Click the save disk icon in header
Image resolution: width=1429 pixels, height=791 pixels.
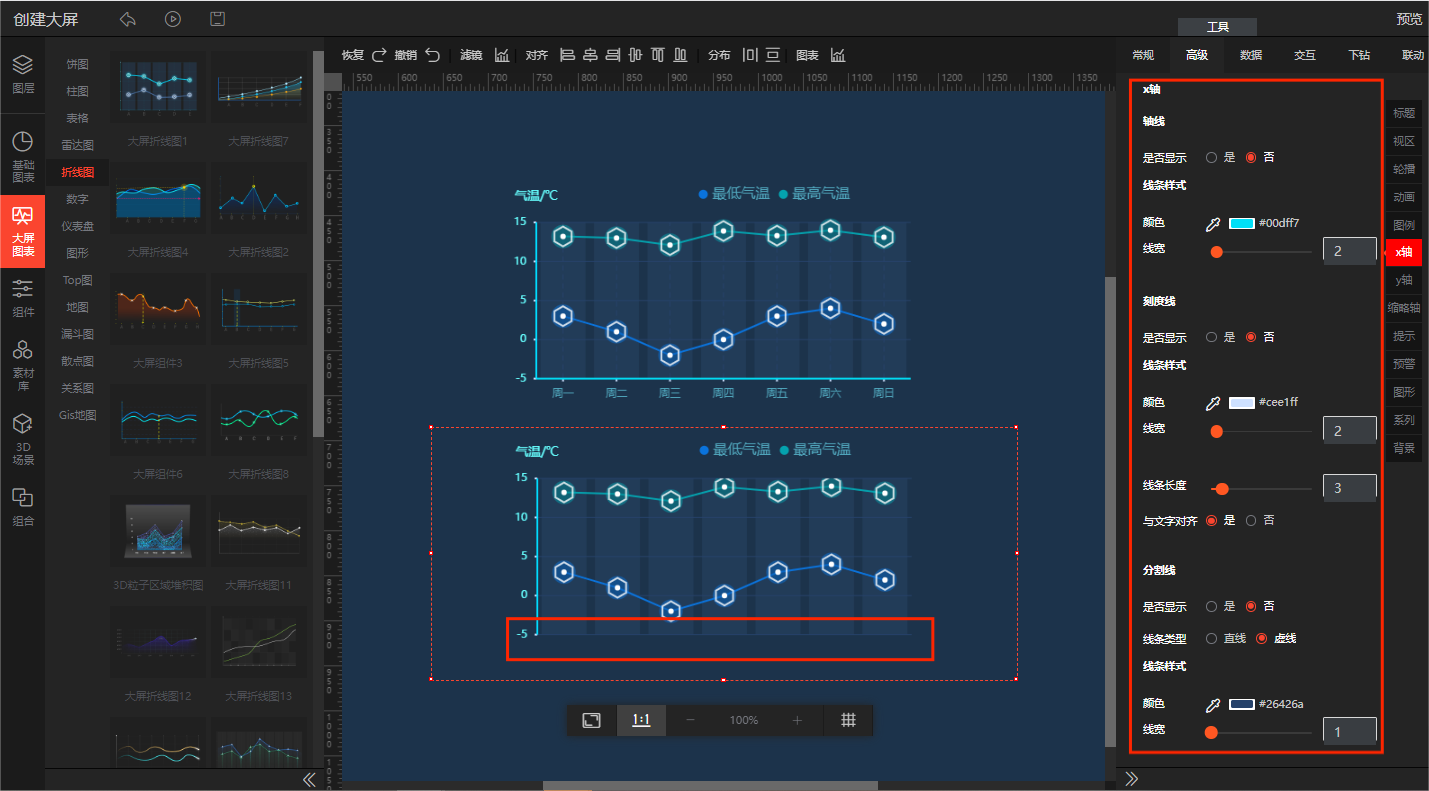pyautogui.click(x=217, y=19)
